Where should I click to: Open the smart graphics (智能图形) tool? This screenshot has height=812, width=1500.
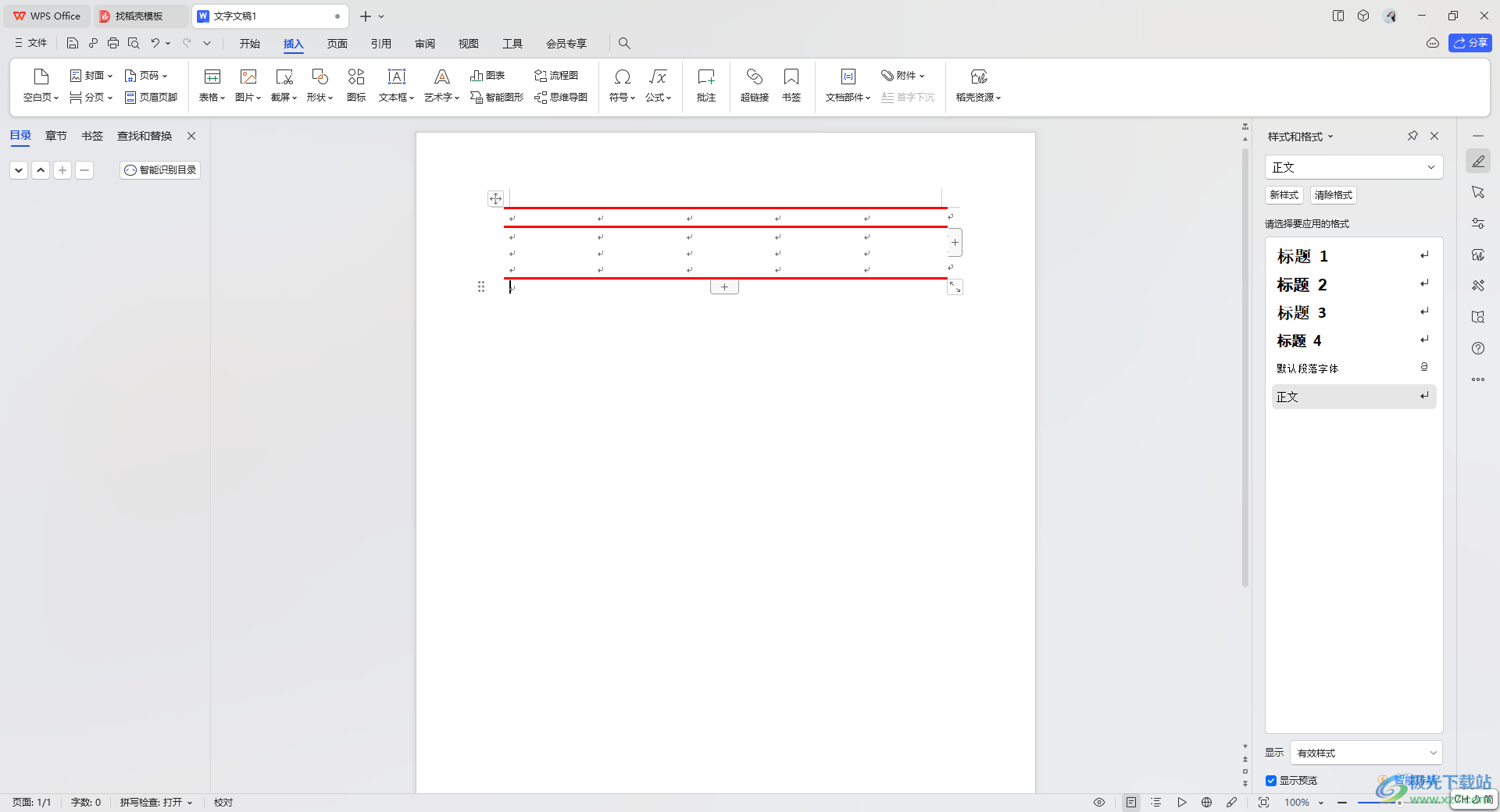point(497,98)
